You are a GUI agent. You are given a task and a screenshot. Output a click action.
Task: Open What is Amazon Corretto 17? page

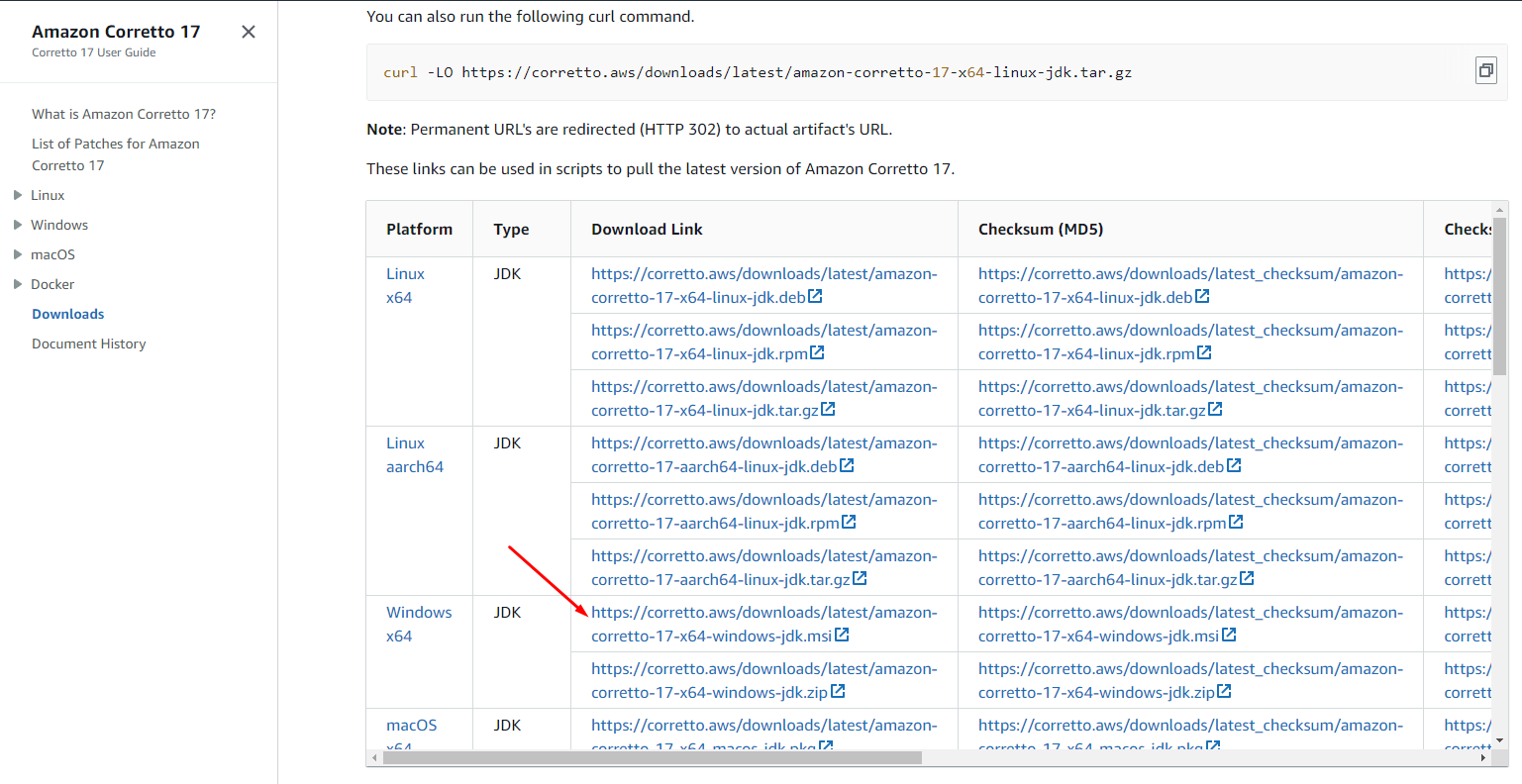pos(124,114)
